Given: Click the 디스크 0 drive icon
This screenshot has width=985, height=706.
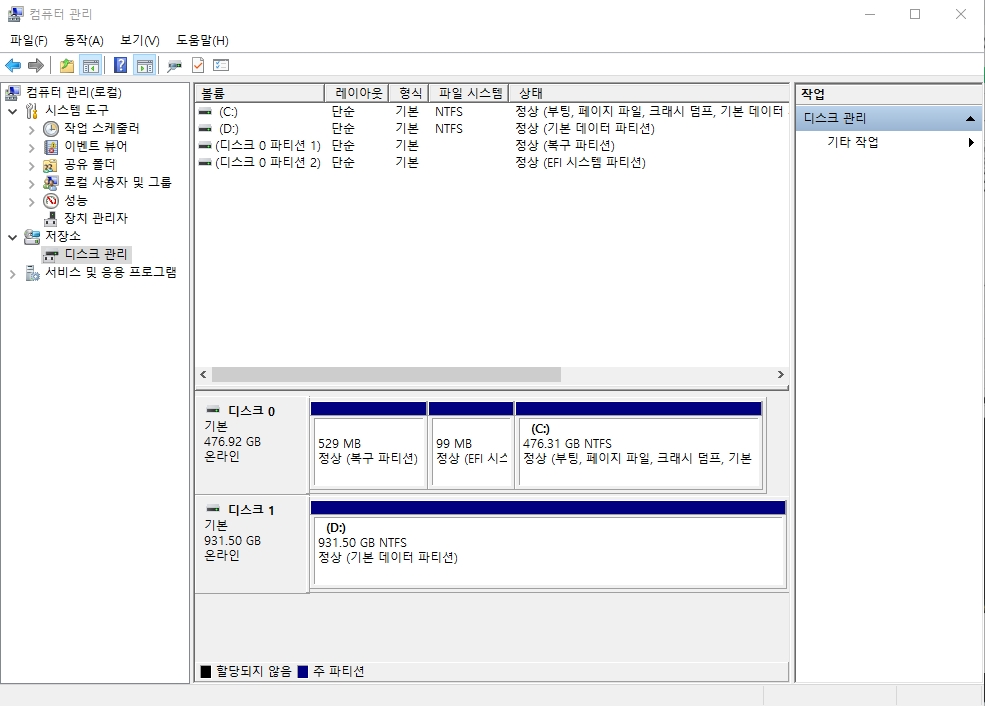Looking at the screenshot, I should coord(214,410).
